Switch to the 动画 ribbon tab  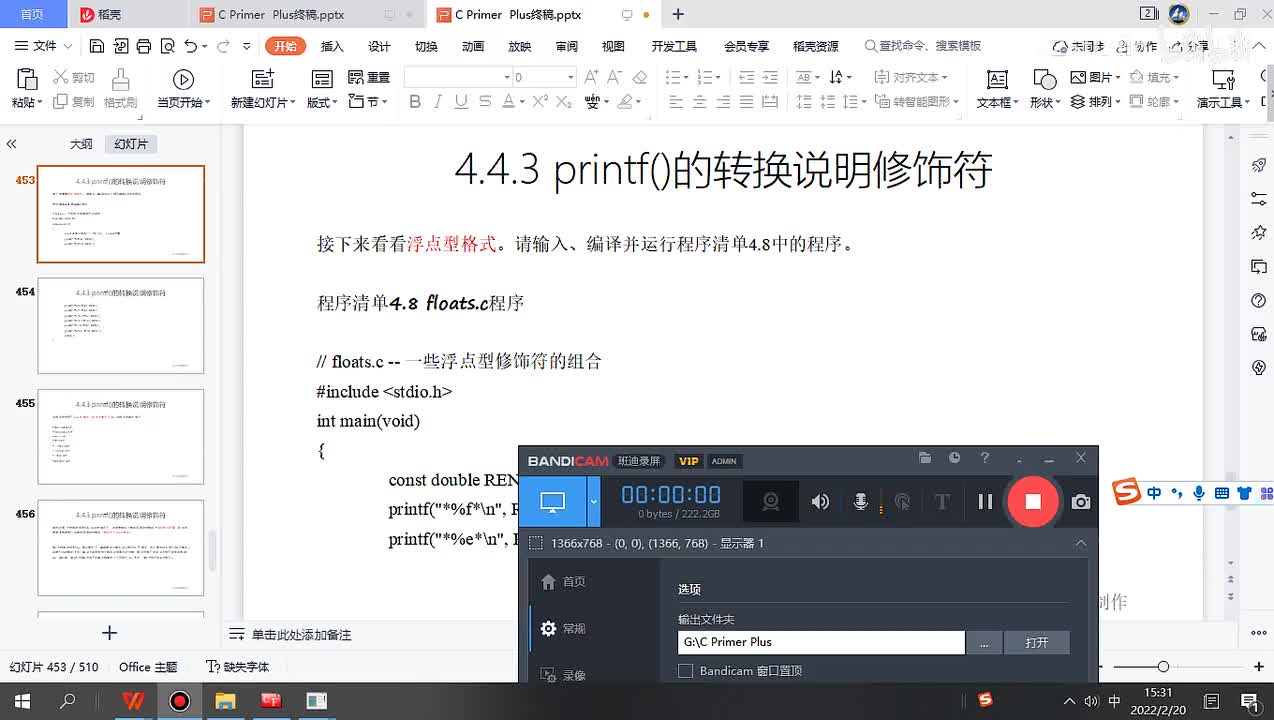[473, 46]
